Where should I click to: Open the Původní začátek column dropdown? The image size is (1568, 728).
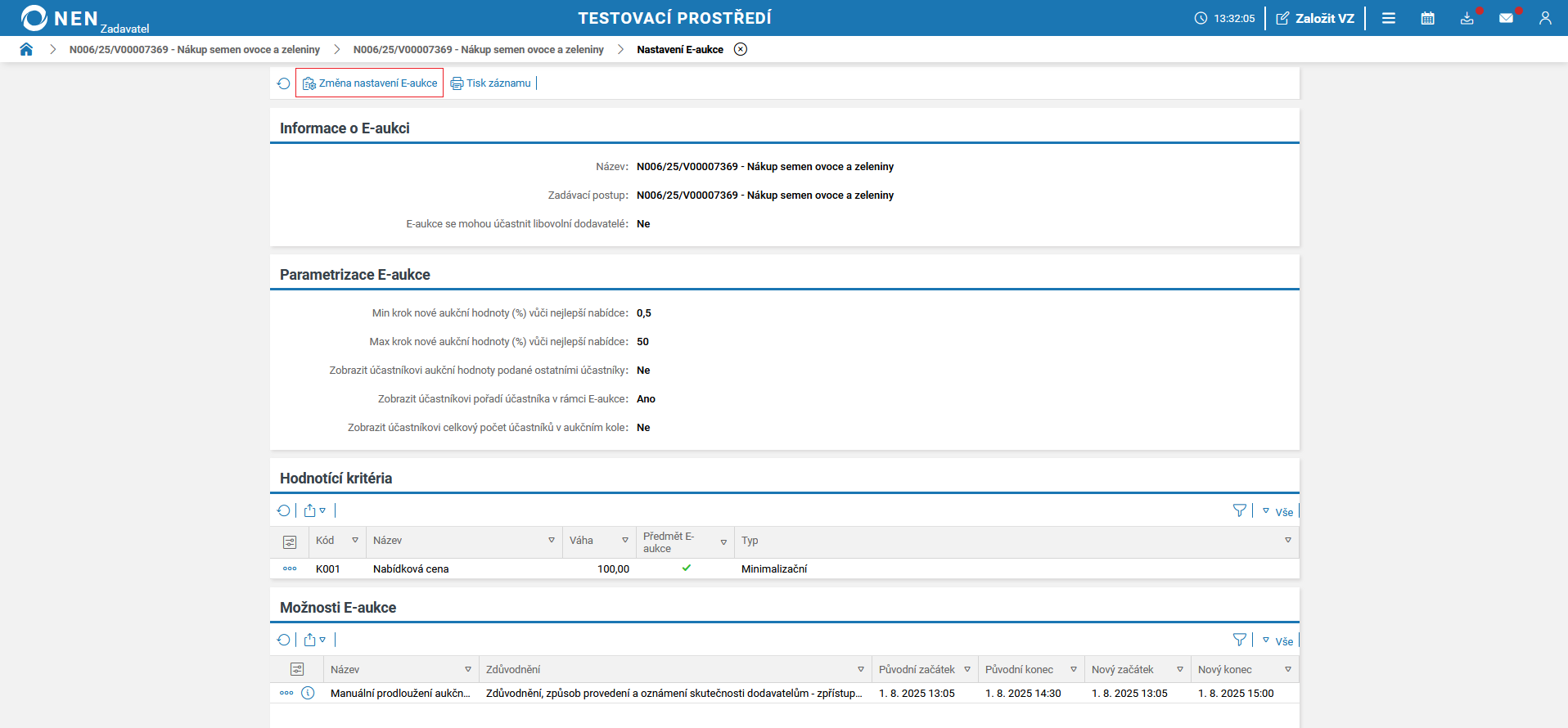coord(967,670)
